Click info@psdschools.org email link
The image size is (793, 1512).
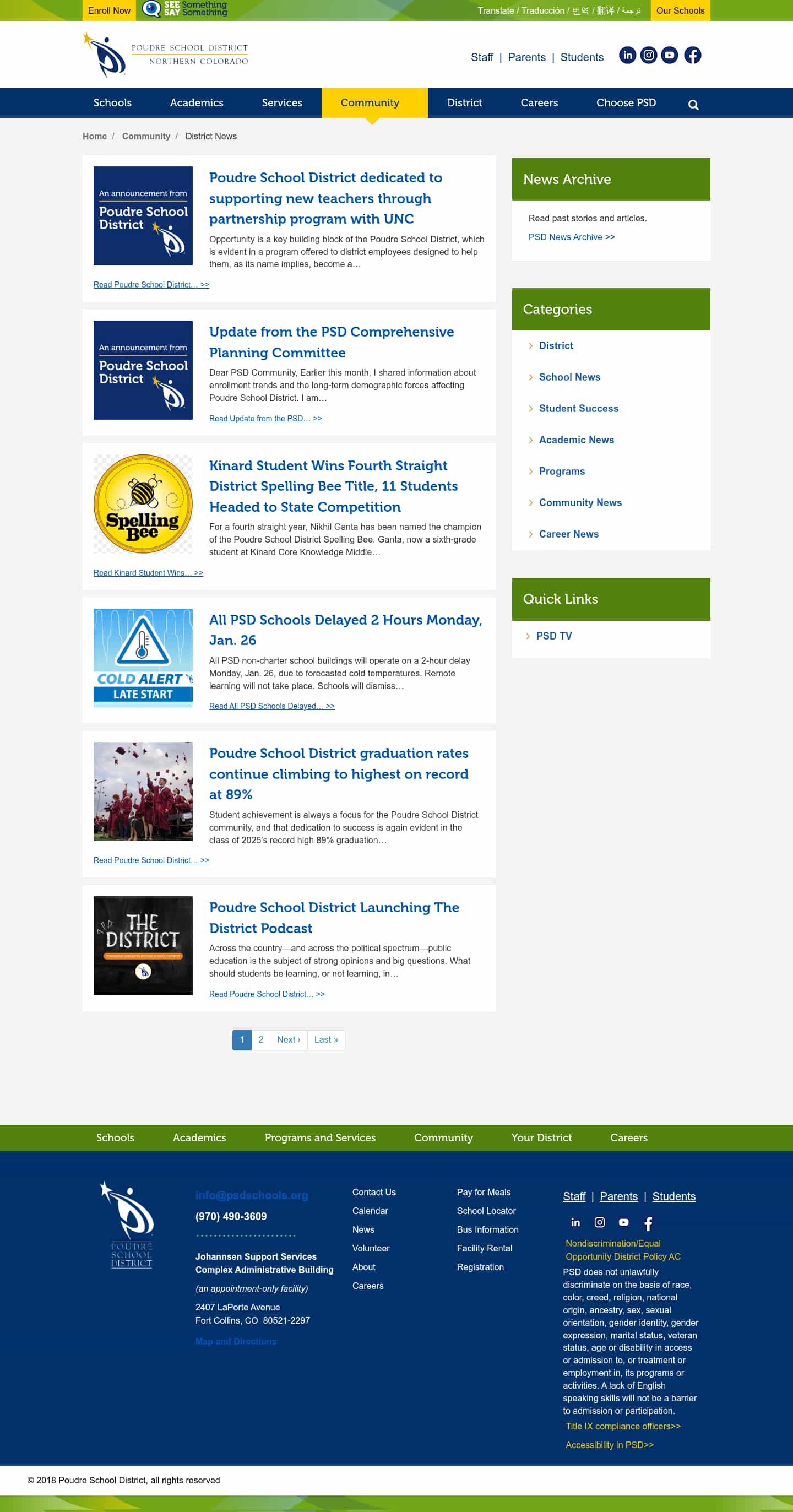(251, 1195)
